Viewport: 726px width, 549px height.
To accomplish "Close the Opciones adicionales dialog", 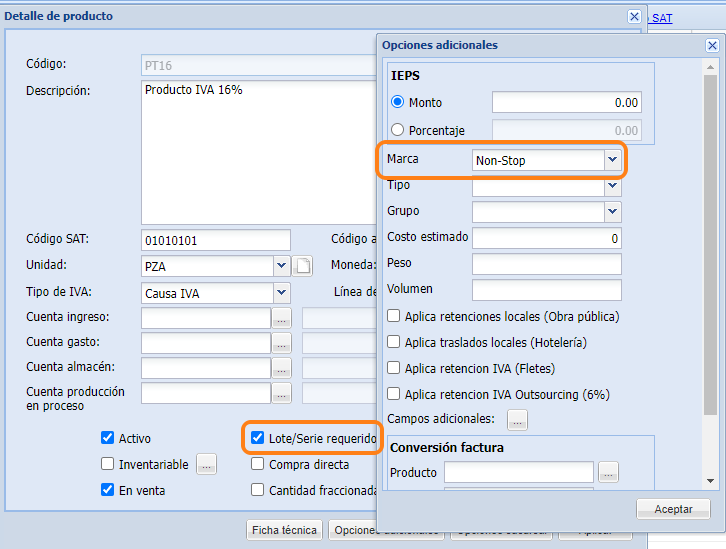I will tap(712, 45).
